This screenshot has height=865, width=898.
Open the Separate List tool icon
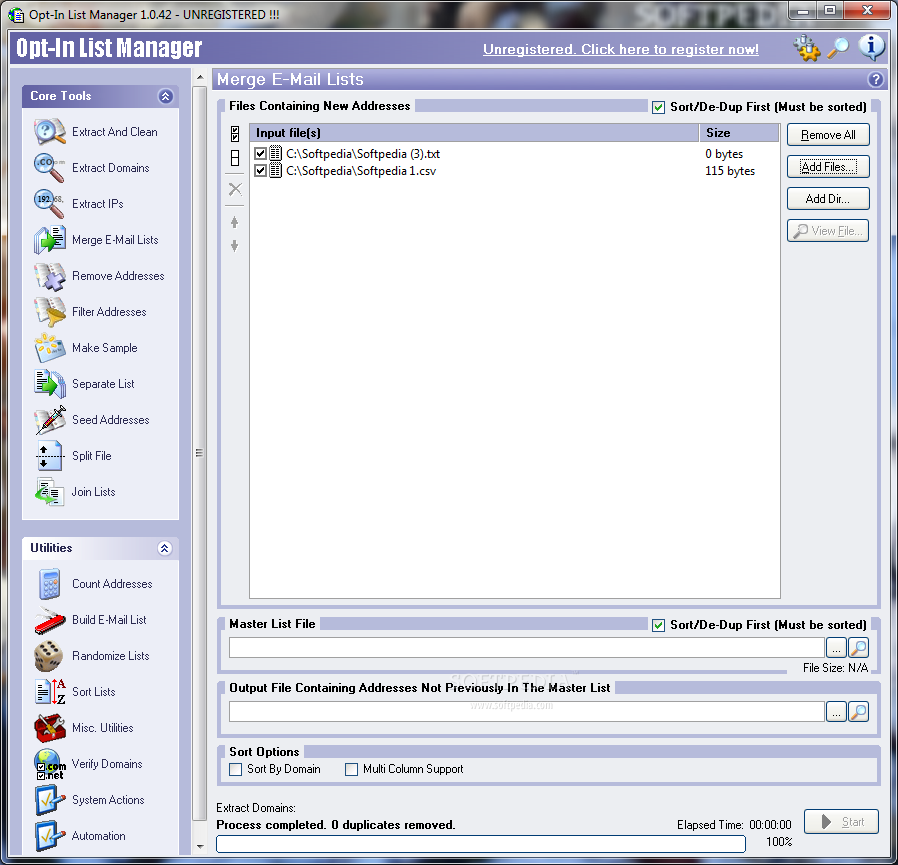click(50, 384)
